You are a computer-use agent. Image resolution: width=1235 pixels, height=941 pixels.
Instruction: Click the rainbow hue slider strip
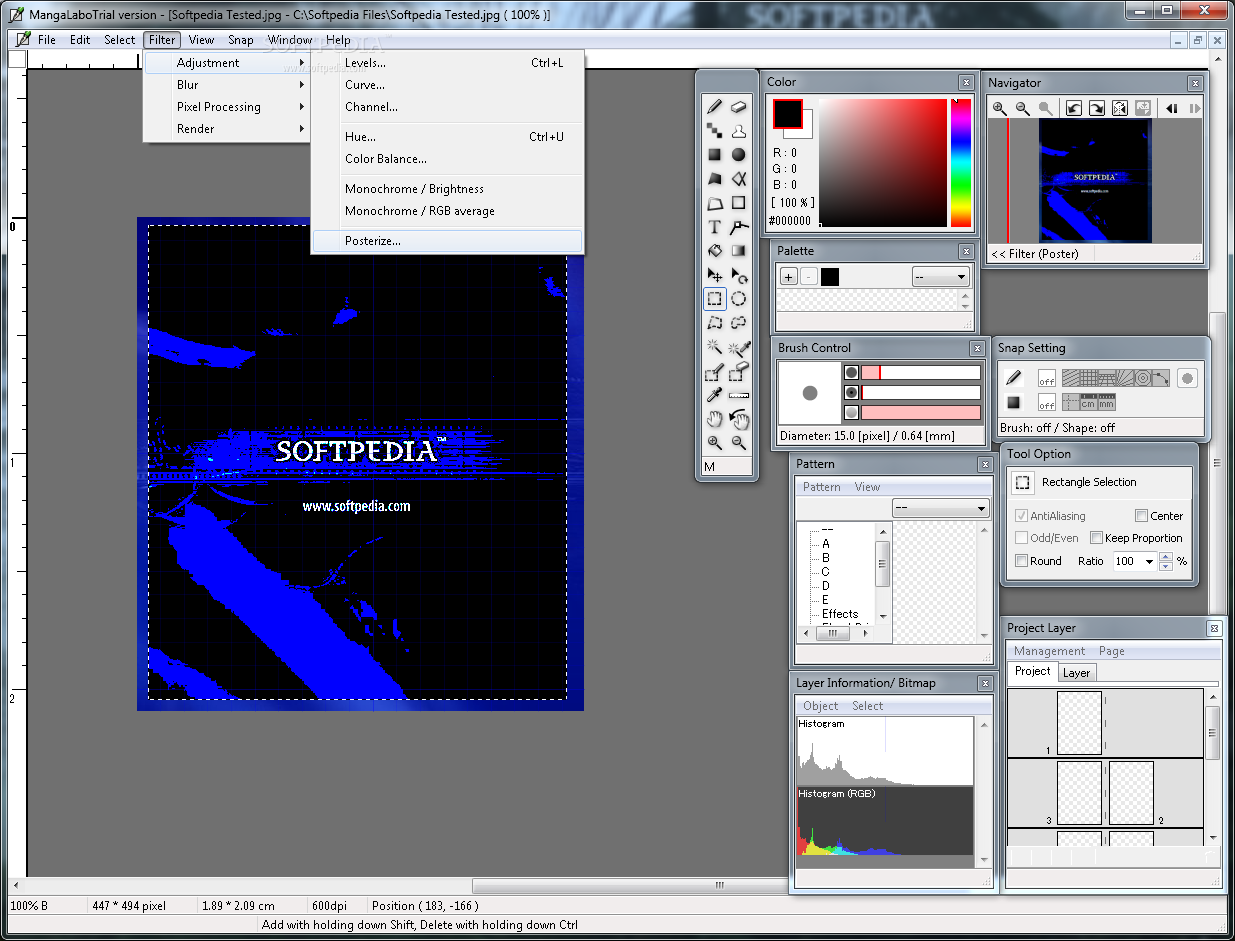coord(961,163)
